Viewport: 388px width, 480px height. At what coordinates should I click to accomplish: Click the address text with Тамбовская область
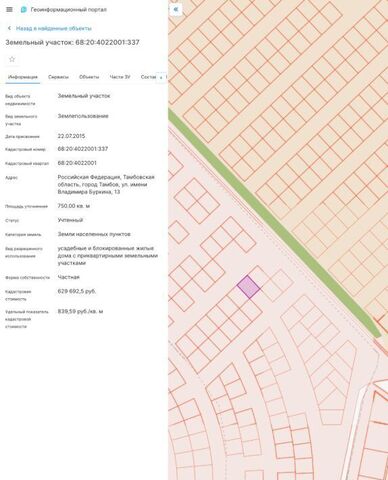click(x=106, y=184)
